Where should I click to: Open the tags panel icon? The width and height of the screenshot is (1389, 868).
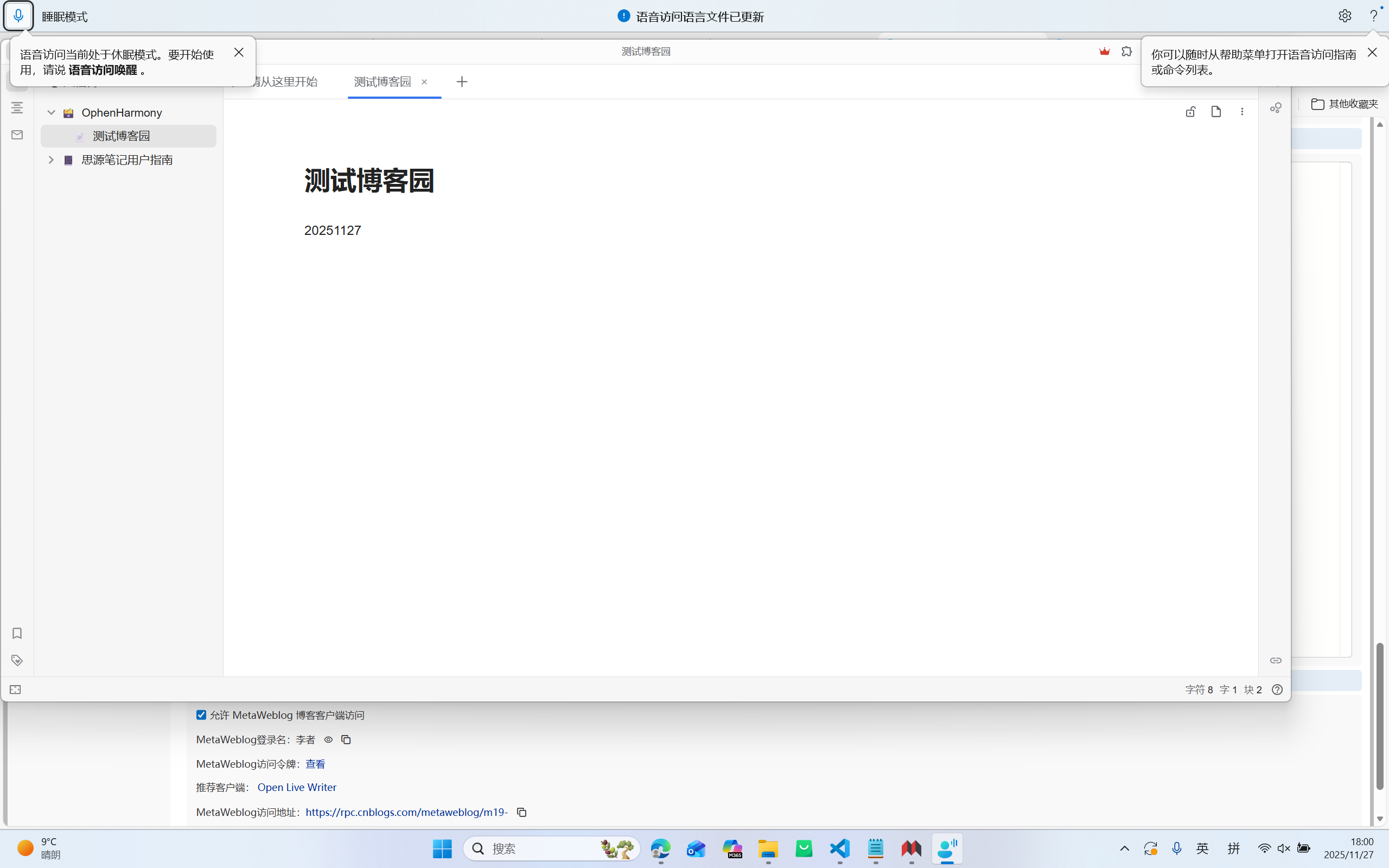click(x=17, y=660)
